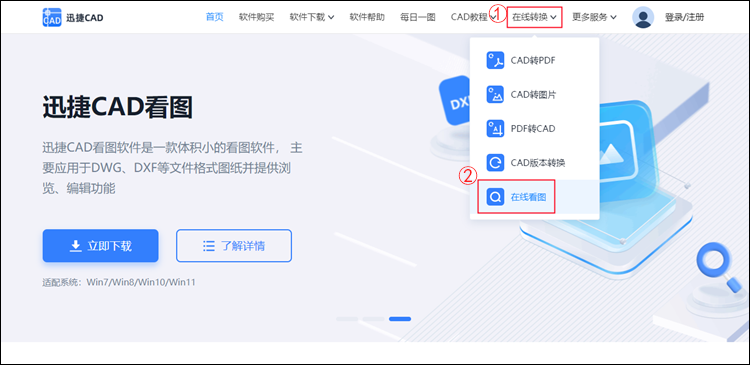Click the download arrow icon in 立即下载
750x365 pixels.
75,246
